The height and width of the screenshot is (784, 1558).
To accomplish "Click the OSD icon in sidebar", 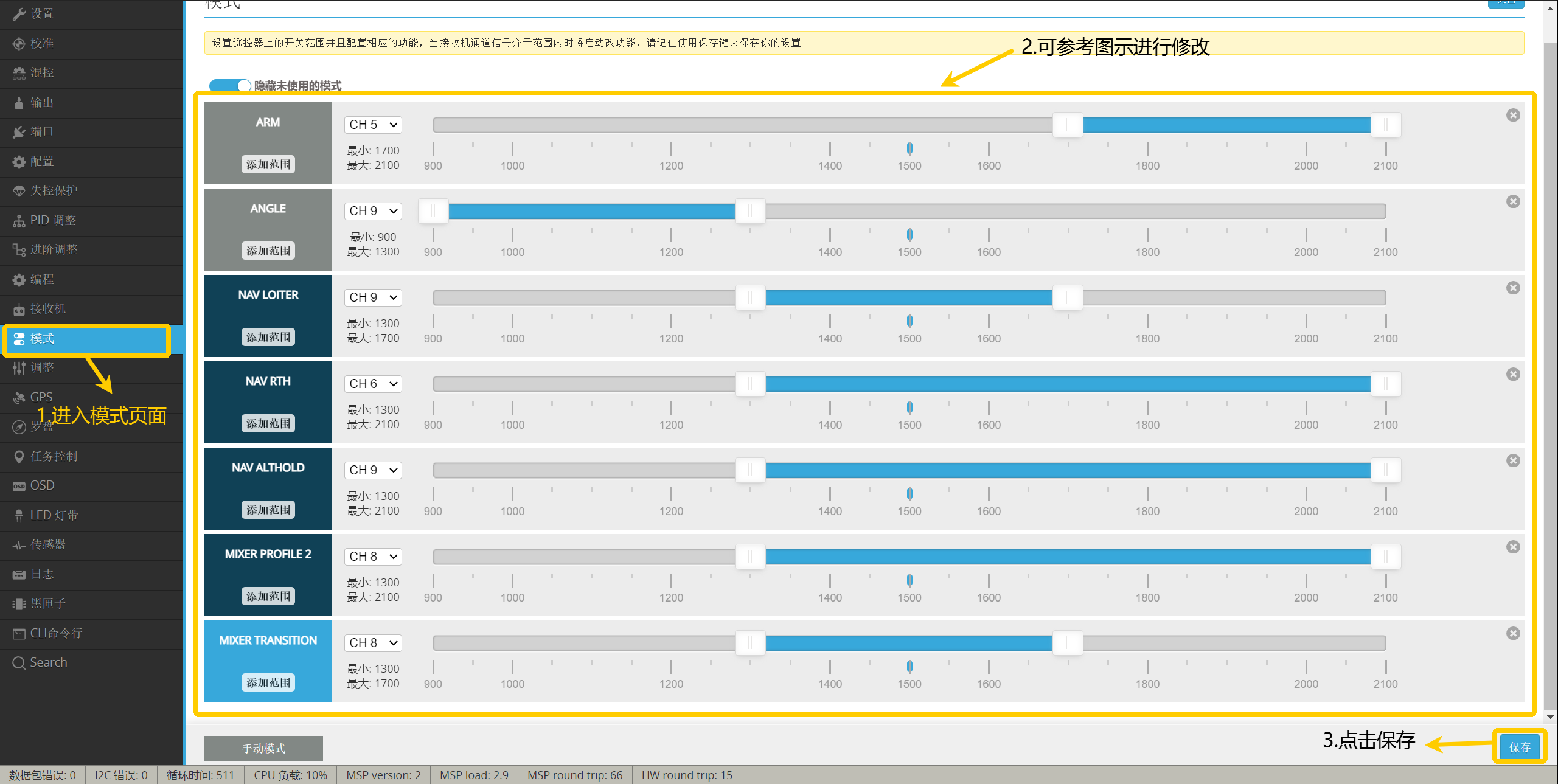I will point(19,486).
